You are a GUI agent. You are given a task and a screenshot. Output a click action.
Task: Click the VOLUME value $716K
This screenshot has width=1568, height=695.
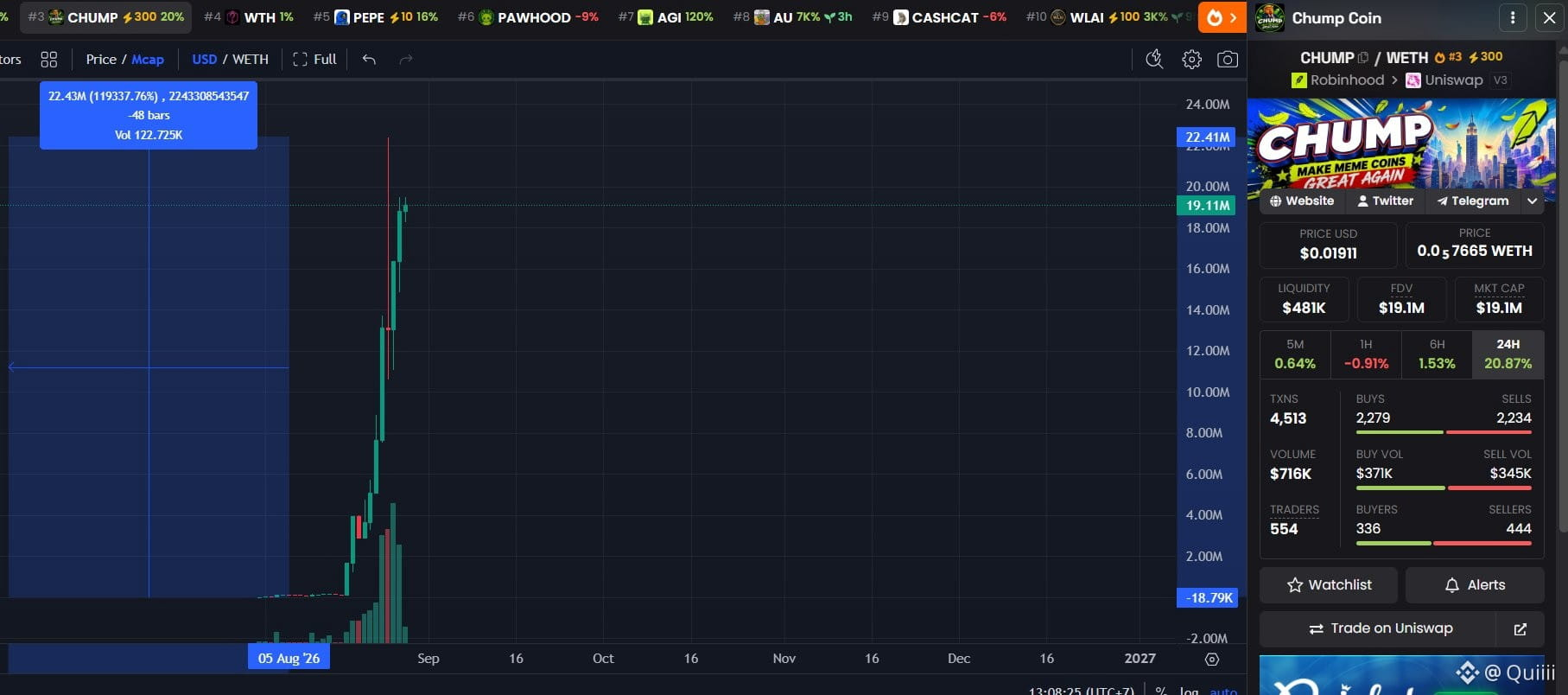click(x=1291, y=474)
